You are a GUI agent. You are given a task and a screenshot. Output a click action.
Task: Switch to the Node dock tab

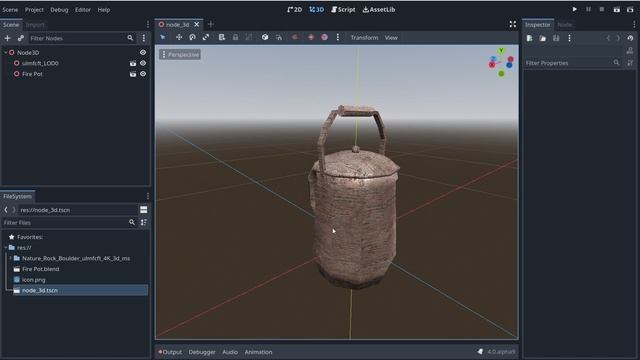pos(565,24)
